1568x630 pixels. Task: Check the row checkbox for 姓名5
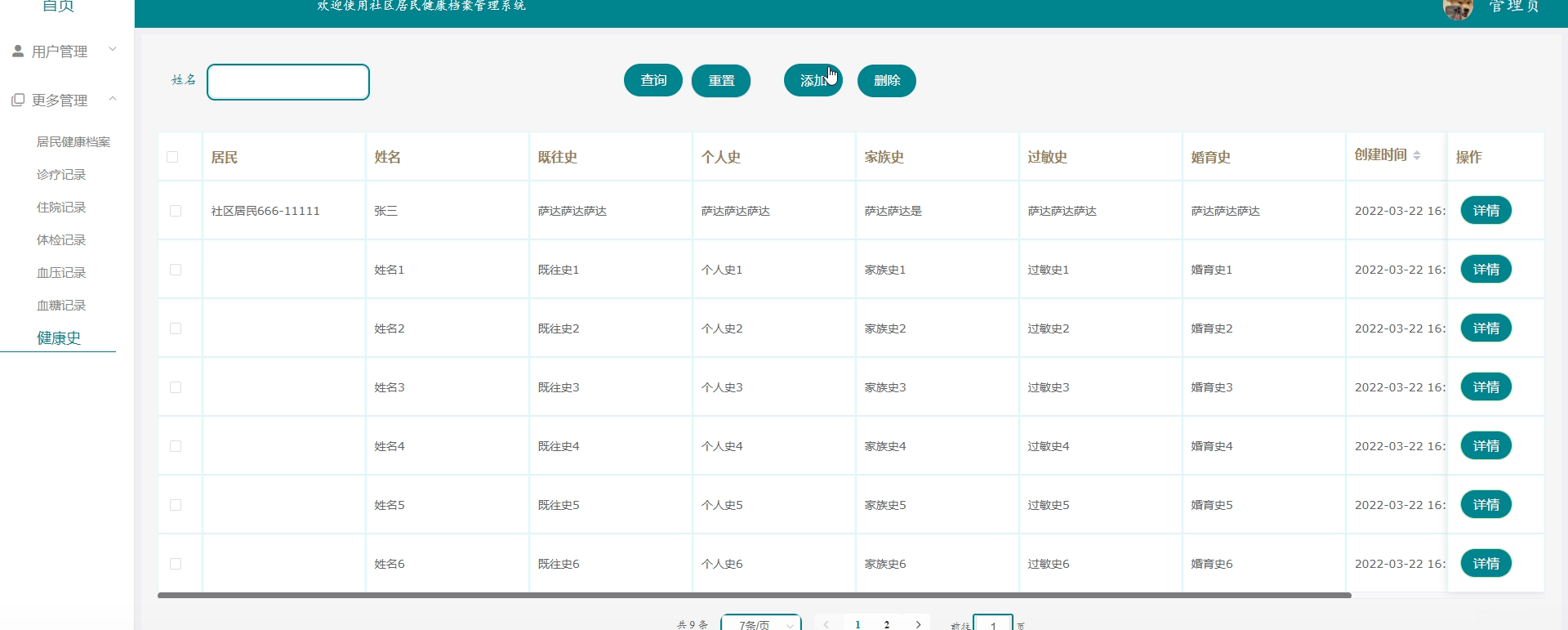(x=176, y=505)
